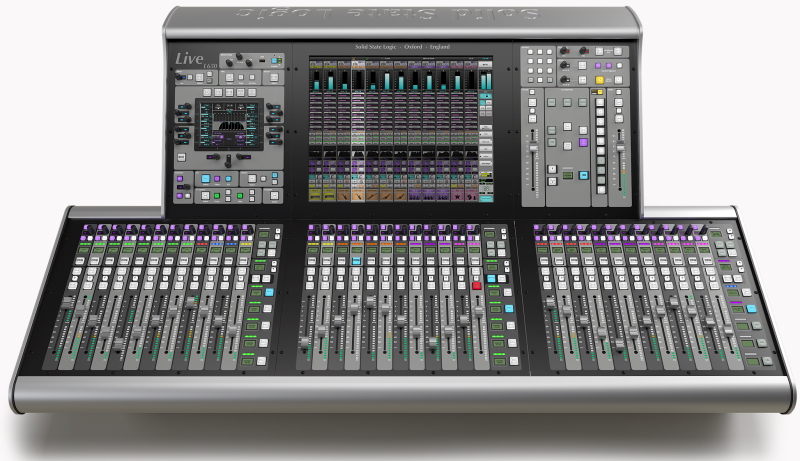This screenshot has width=800, height=461.
Task: Click the bottom button in the master vertical button column
Action: [601, 190]
